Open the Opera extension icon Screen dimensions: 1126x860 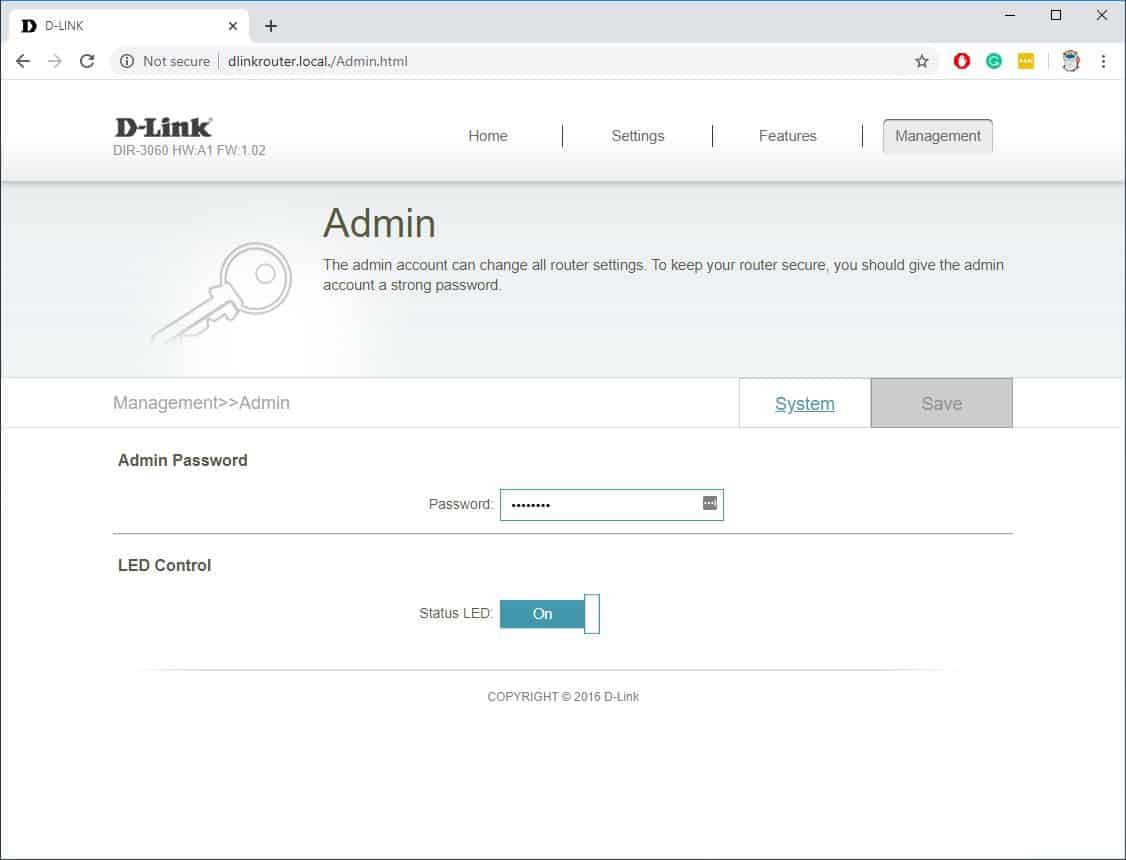click(962, 61)
